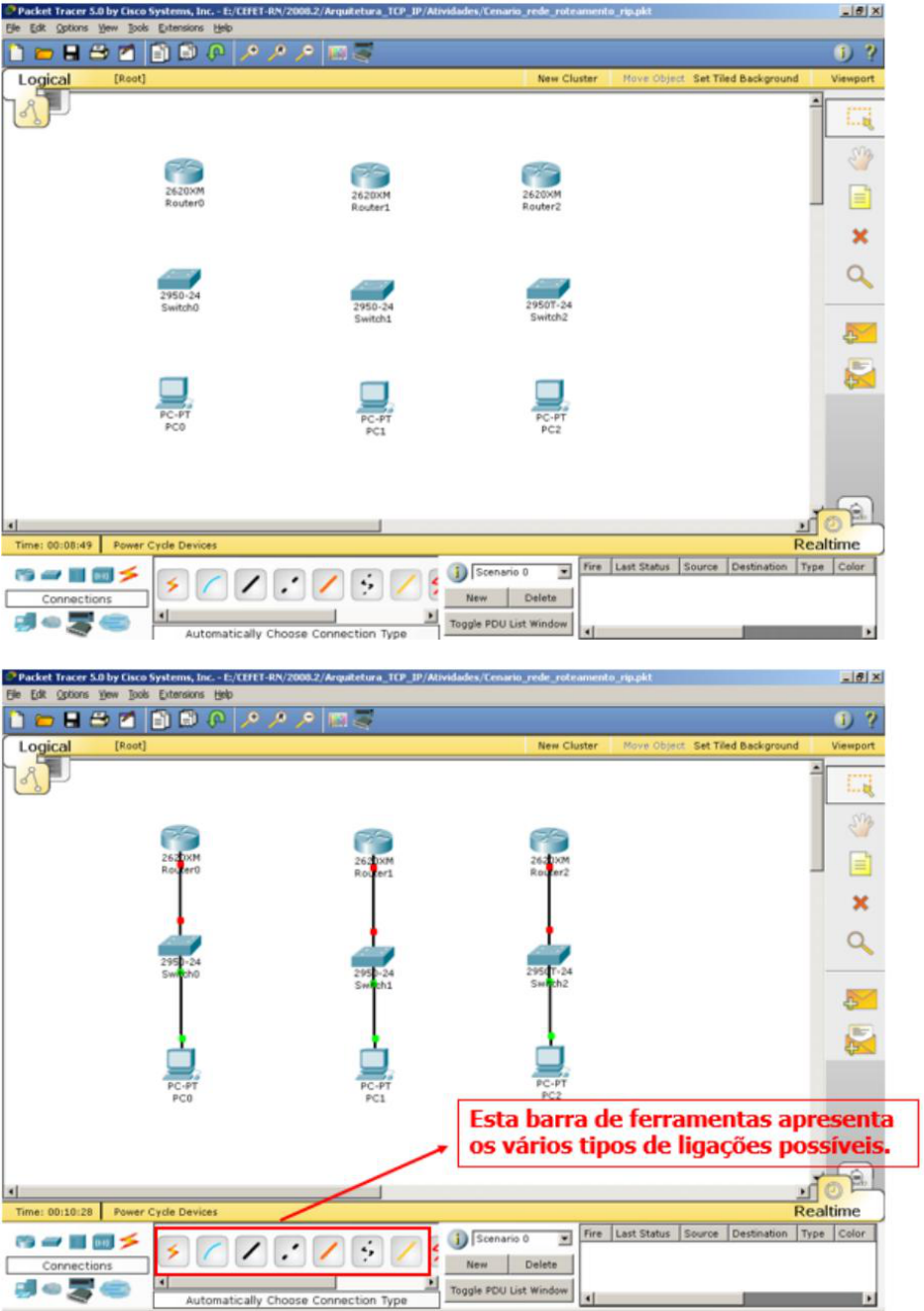Toggle PDU List Window in the lower window
924x1311 pixels.
(x=509, y=1290)
